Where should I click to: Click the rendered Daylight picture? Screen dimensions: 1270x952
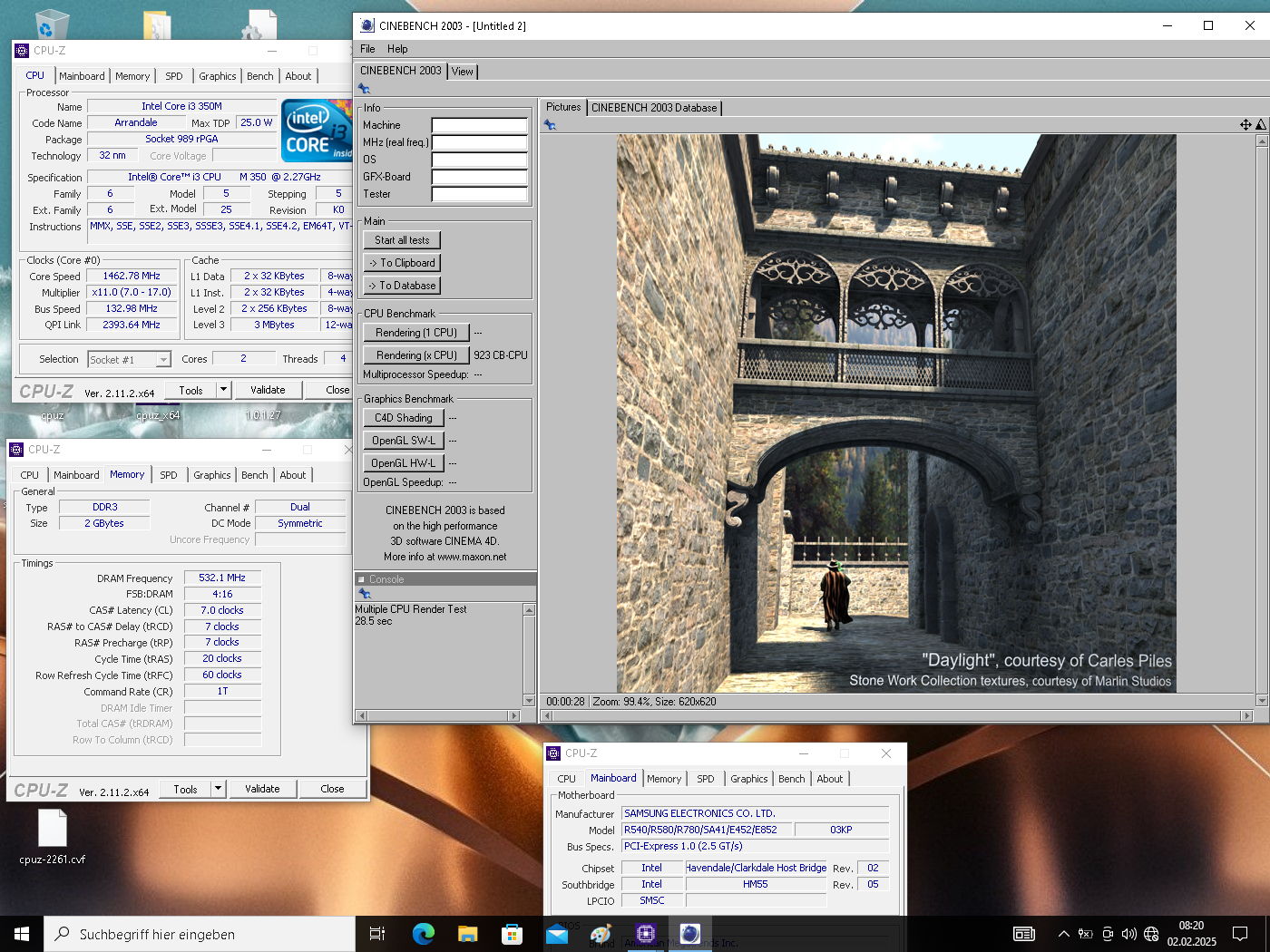[896, 413]
